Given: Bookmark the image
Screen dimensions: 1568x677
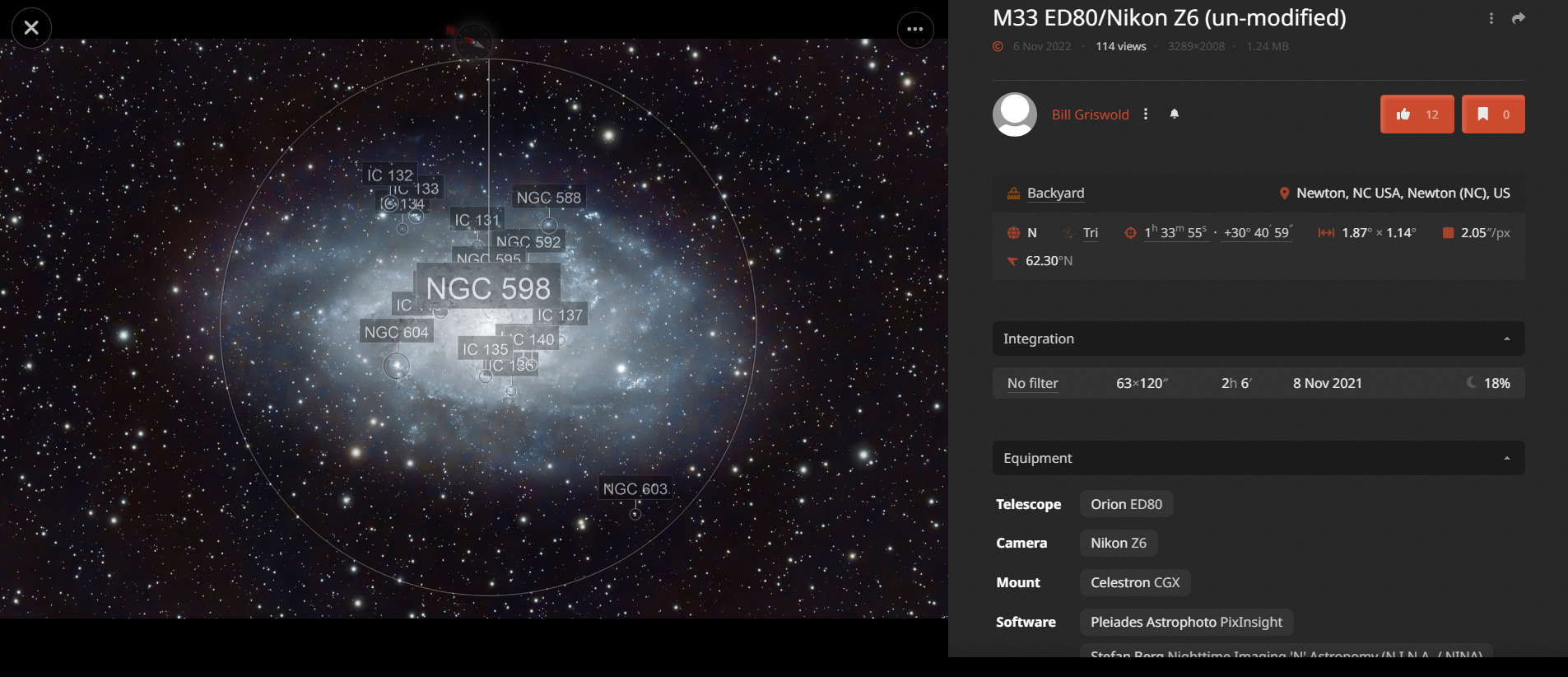Looking at the screenshot, I should pos(1493,114).
